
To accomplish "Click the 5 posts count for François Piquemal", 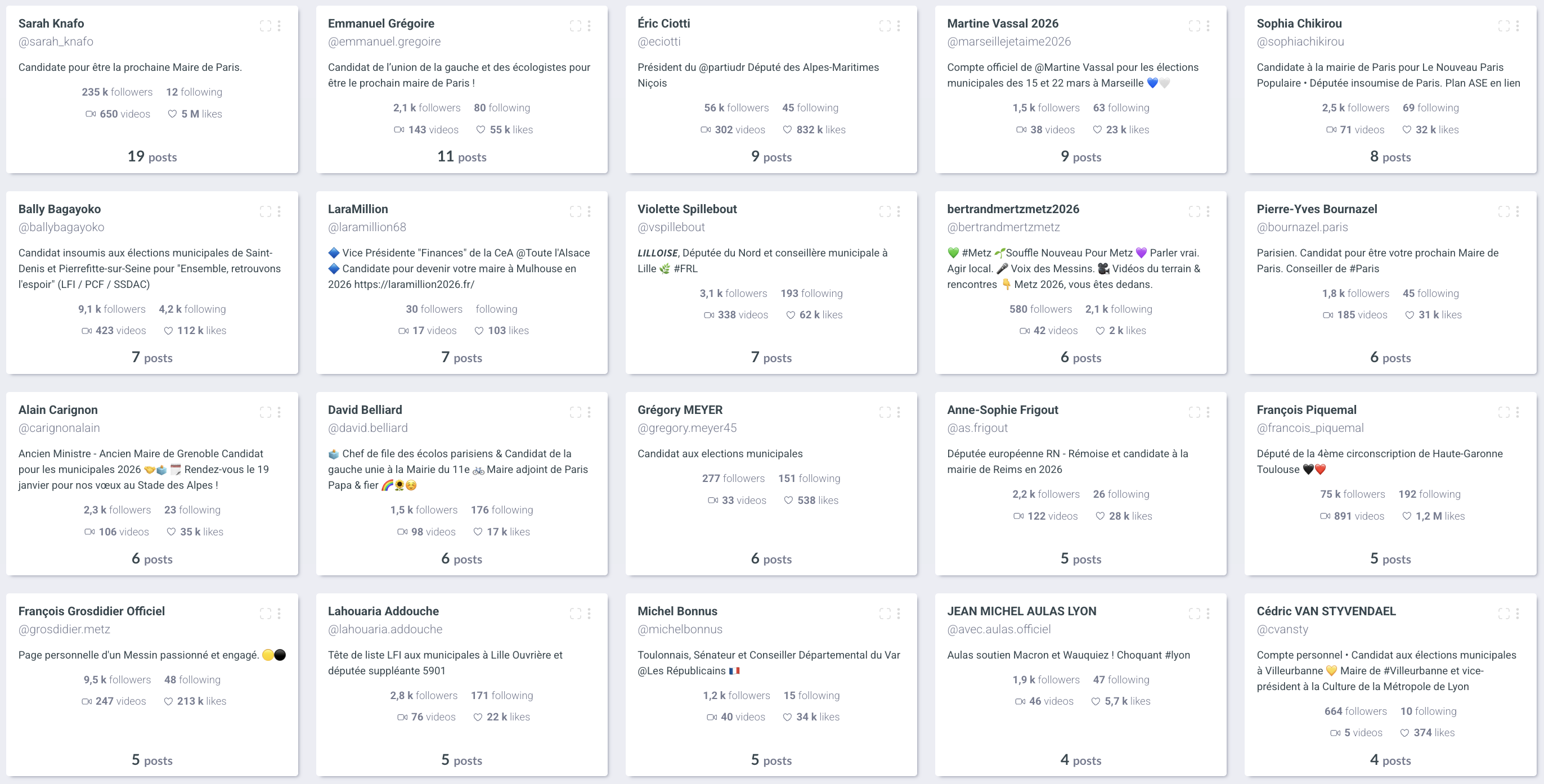I will click(x=1390, y=559).
